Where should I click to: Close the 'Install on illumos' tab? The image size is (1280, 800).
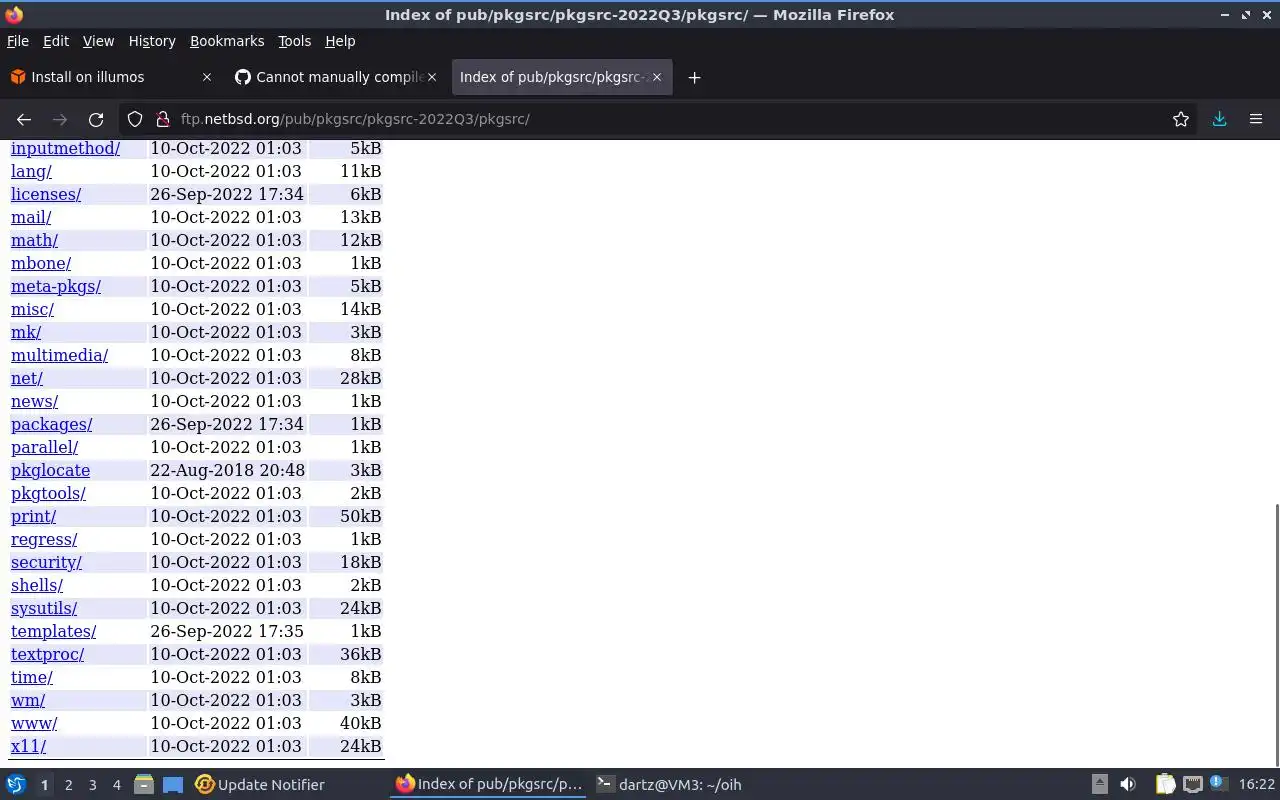pos(207,77)
